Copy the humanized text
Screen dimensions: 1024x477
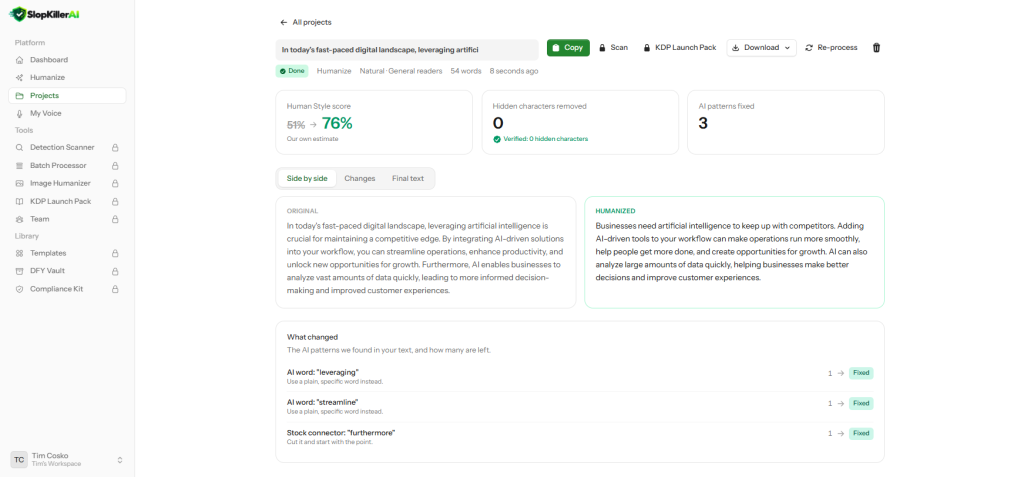568,48
